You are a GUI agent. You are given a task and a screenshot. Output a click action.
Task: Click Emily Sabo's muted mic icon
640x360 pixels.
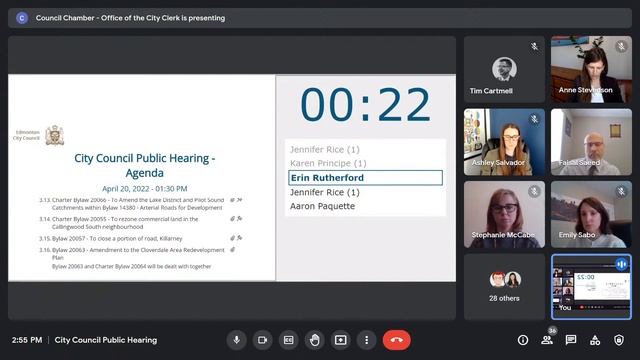click(621, 191)
